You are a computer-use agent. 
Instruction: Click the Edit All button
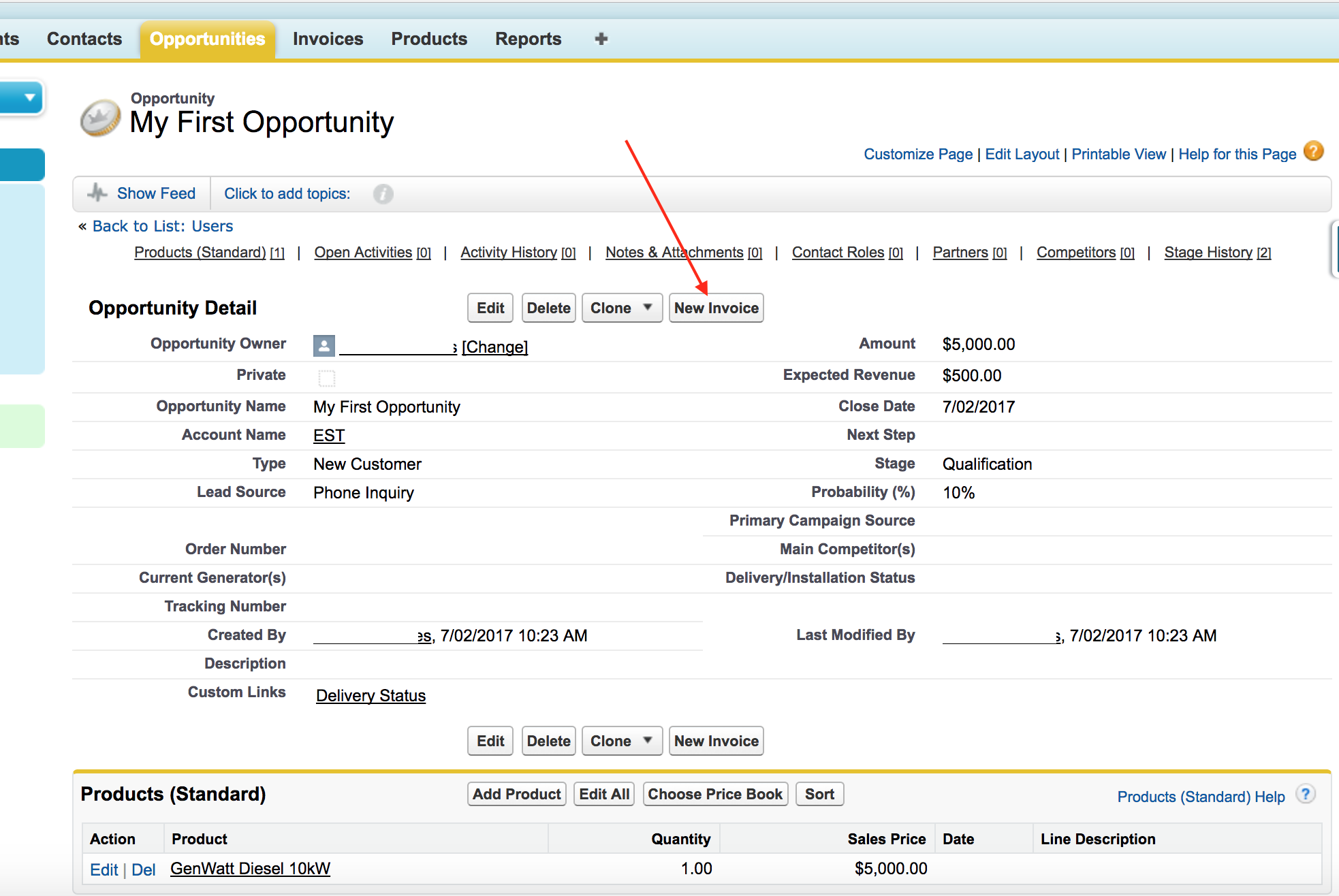click(604, 794)
